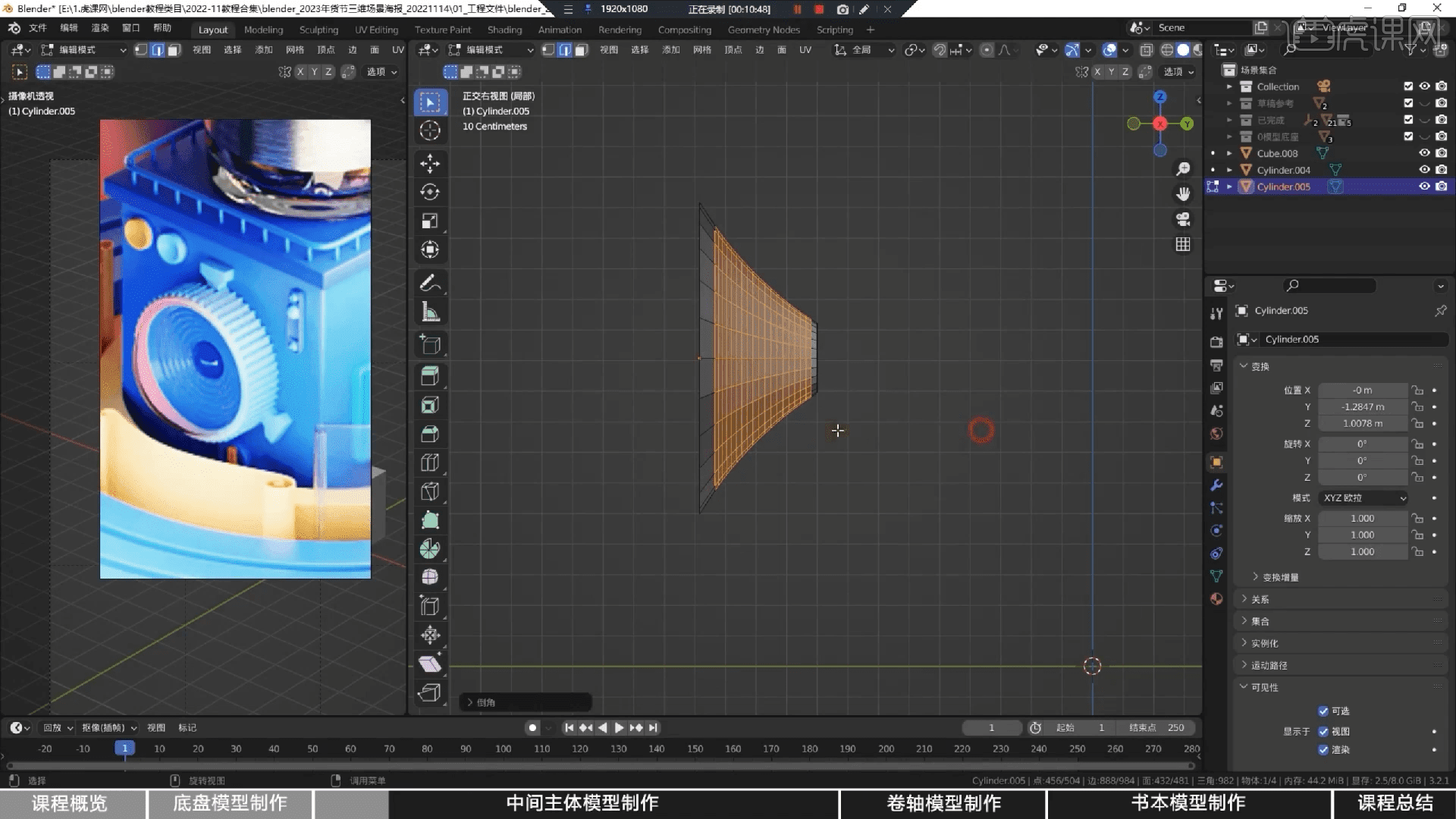Open the 编辑 Edit menu

point(69,28)
